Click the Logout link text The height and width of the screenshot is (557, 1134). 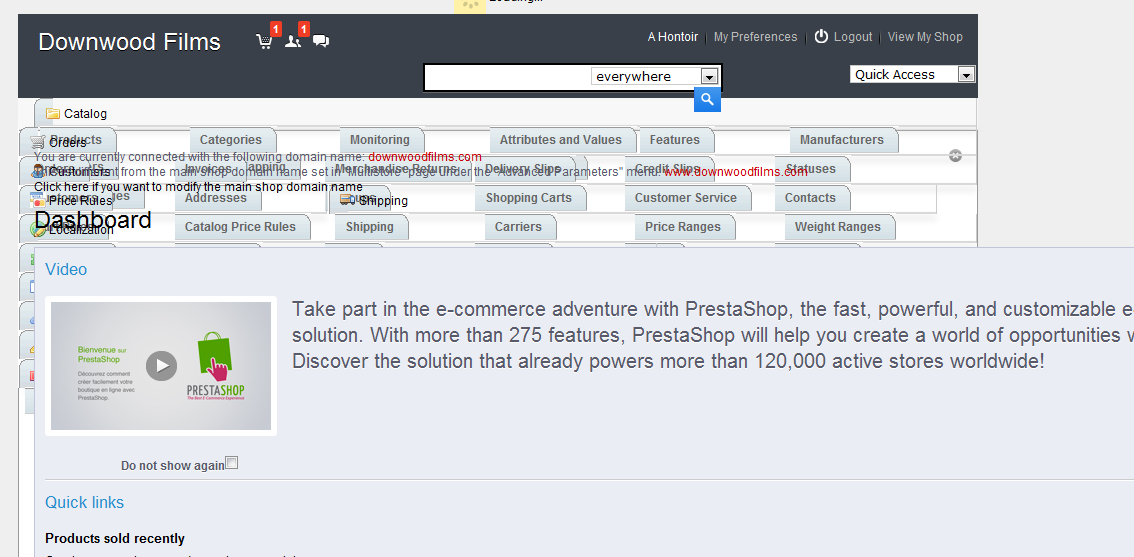(853, 37)
